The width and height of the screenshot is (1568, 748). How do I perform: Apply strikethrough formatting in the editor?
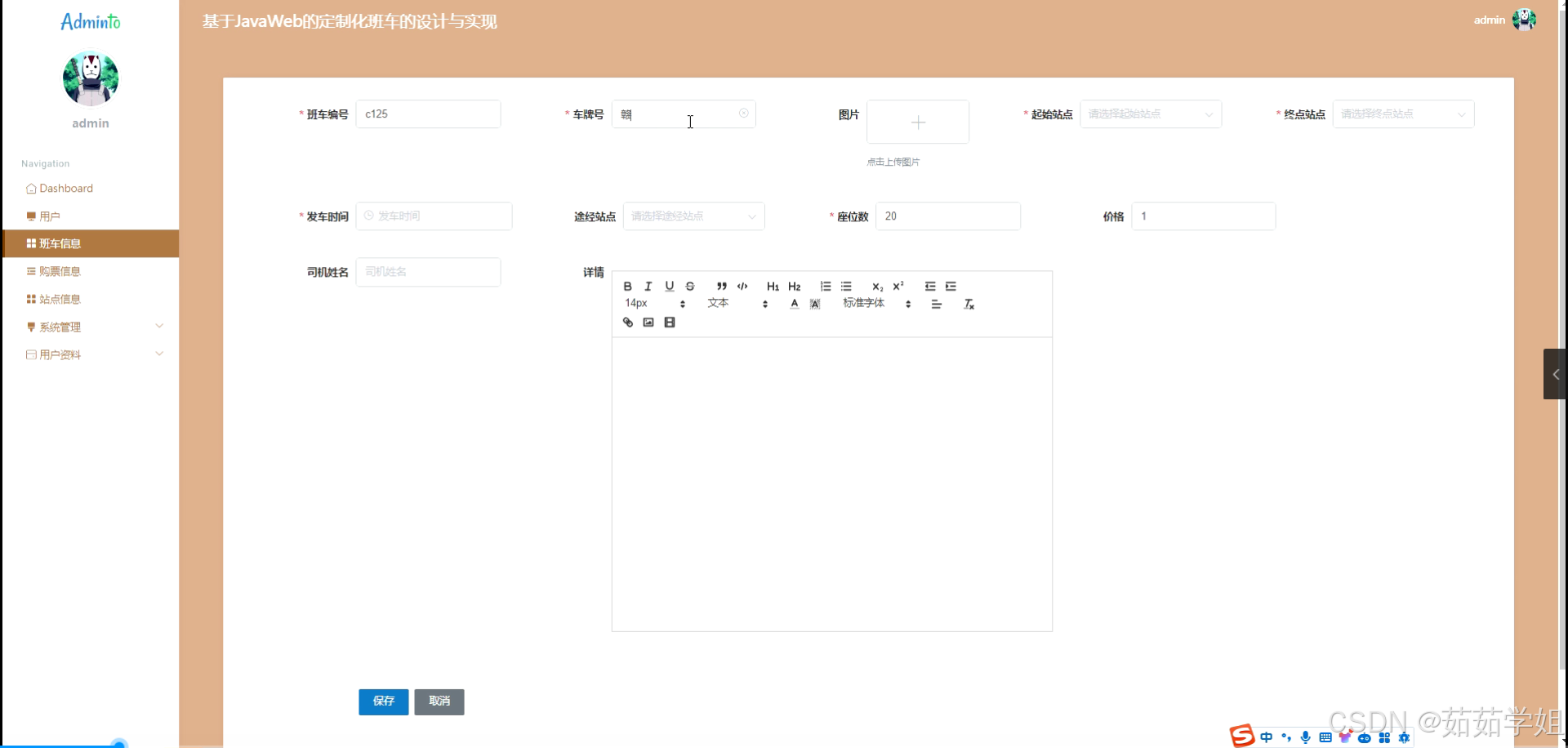tap(690, 286)
